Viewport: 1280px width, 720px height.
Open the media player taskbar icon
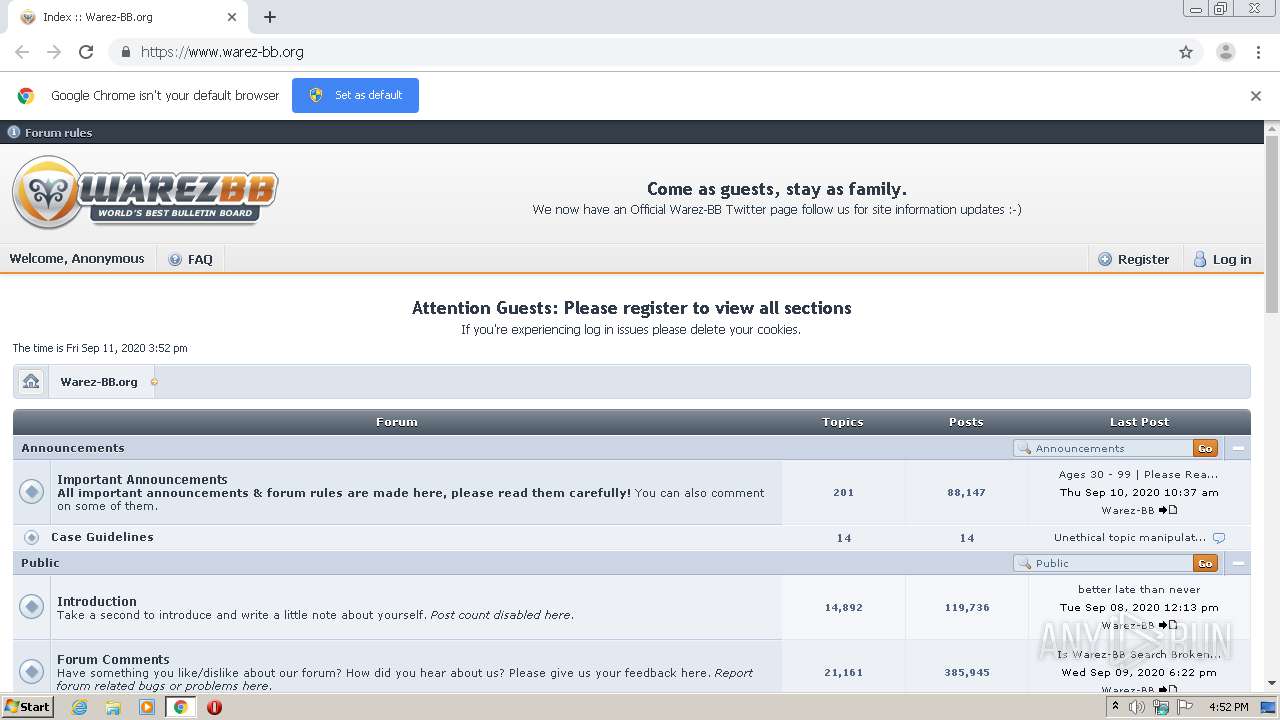tap(147, 707)
